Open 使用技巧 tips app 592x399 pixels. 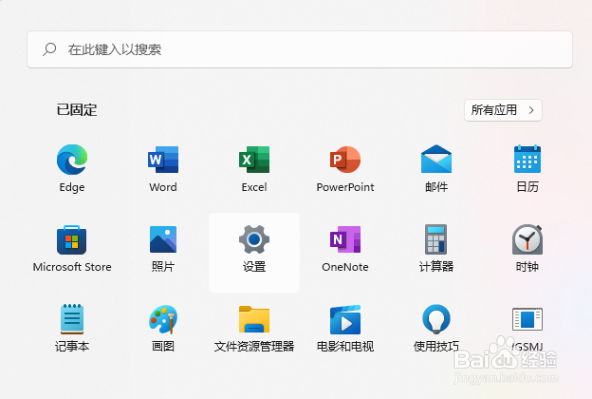(x=436, y=319)
